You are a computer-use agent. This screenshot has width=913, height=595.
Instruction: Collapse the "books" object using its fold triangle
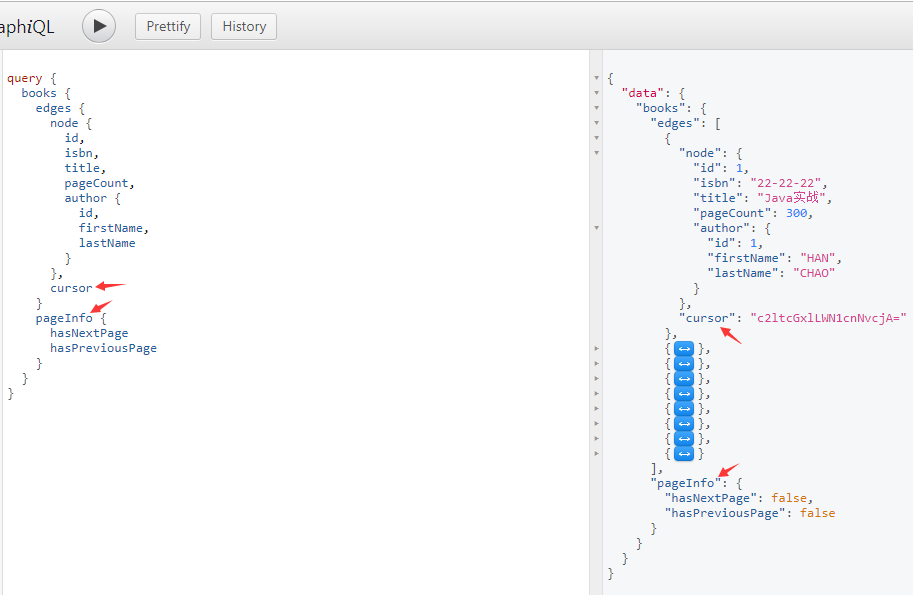pos(596,107)
